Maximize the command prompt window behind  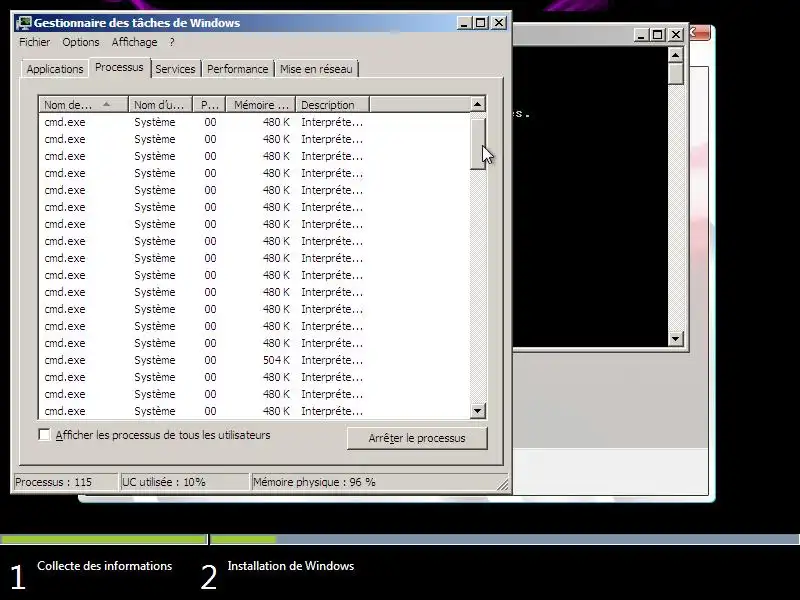coord(658,35)
